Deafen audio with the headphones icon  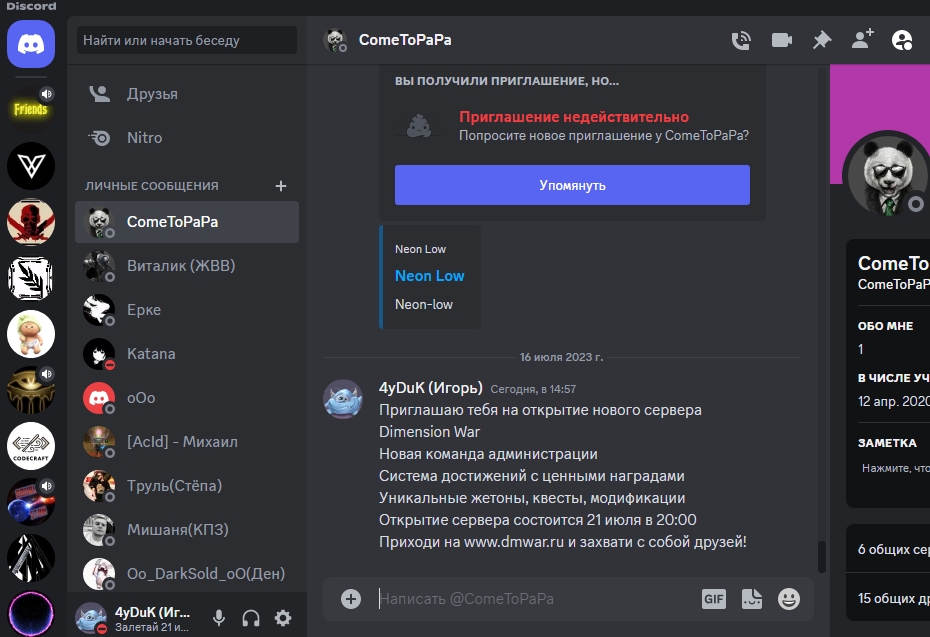point(251,618)
